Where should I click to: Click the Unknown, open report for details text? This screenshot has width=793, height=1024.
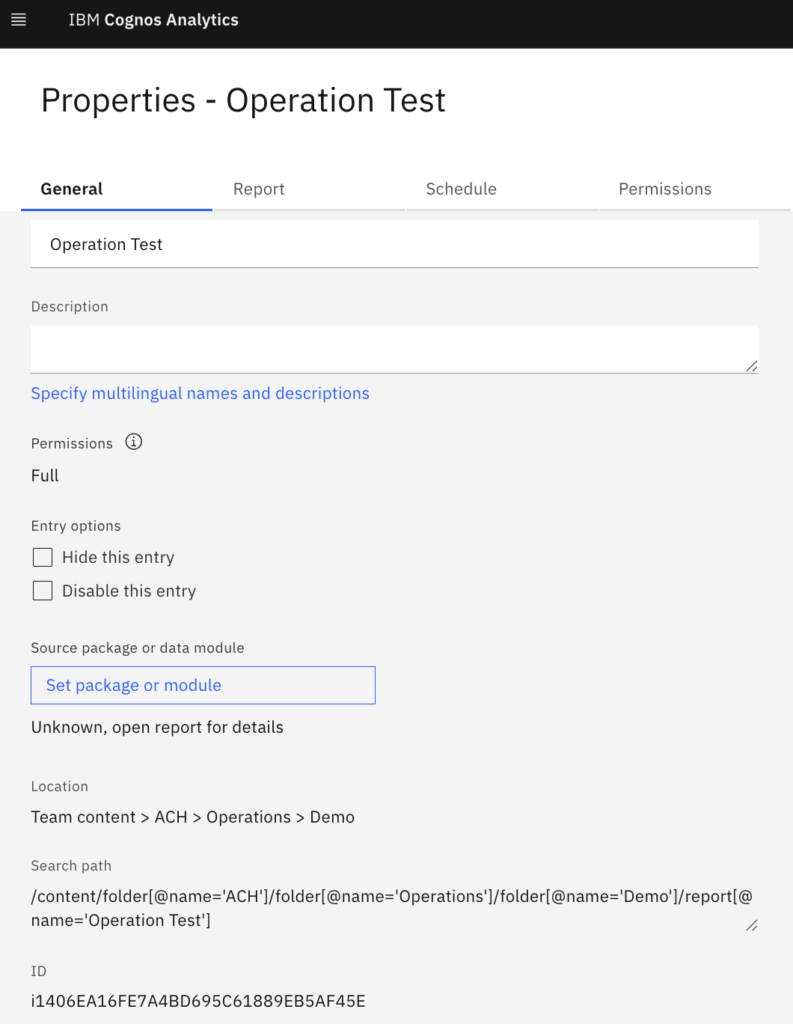pyautogui.click(x=157, y=727)
